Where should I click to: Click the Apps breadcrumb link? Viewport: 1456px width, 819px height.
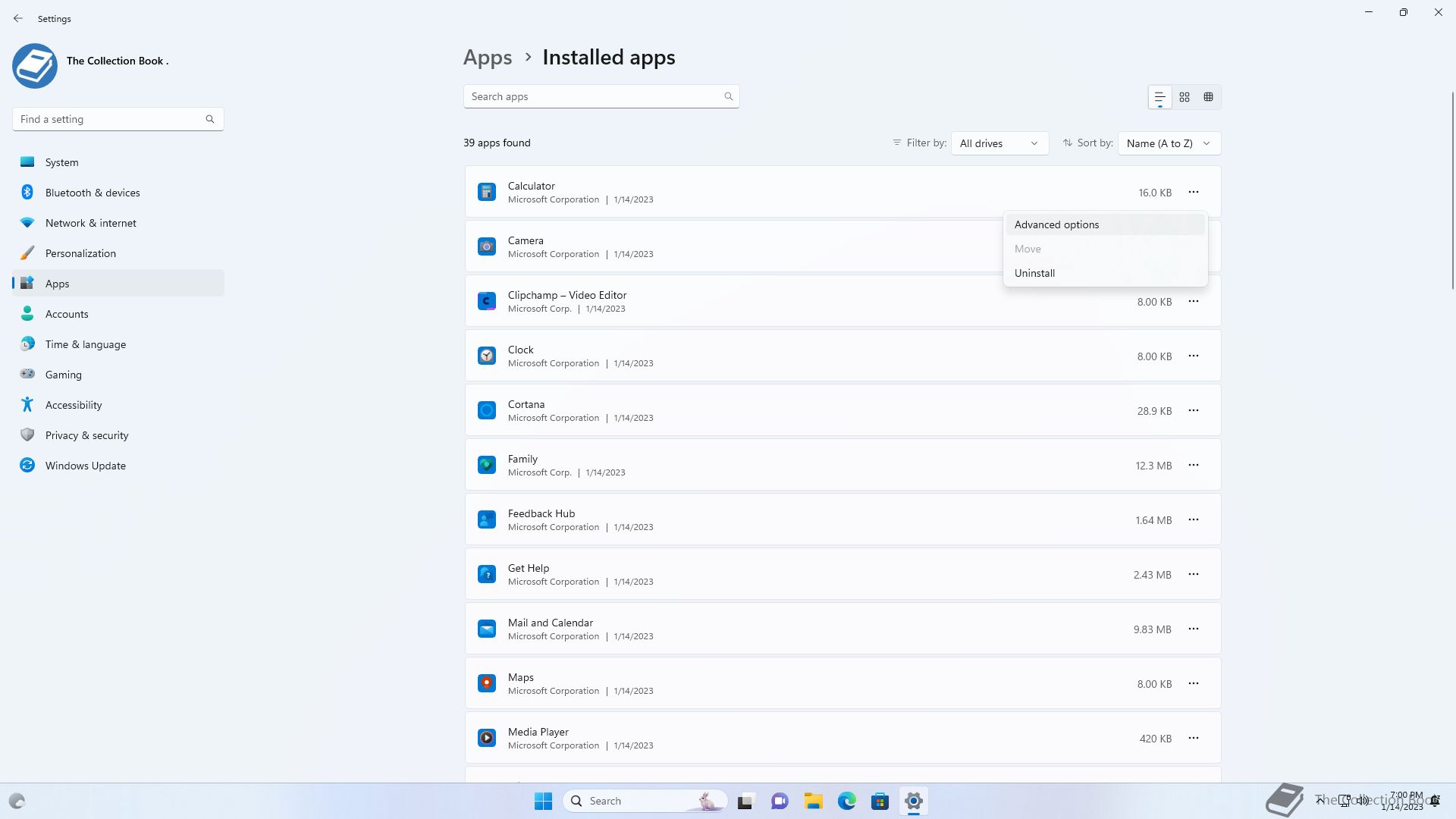point(488,58)
